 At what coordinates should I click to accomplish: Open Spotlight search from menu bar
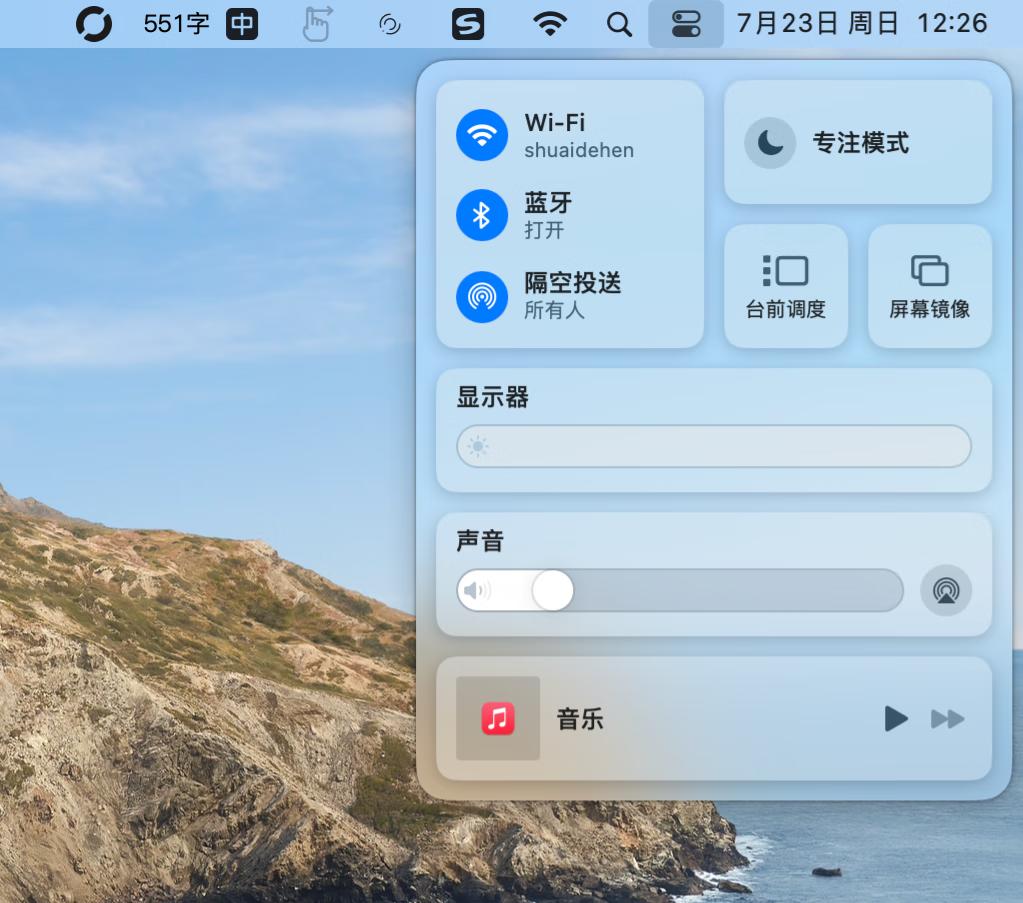point(618,24)
